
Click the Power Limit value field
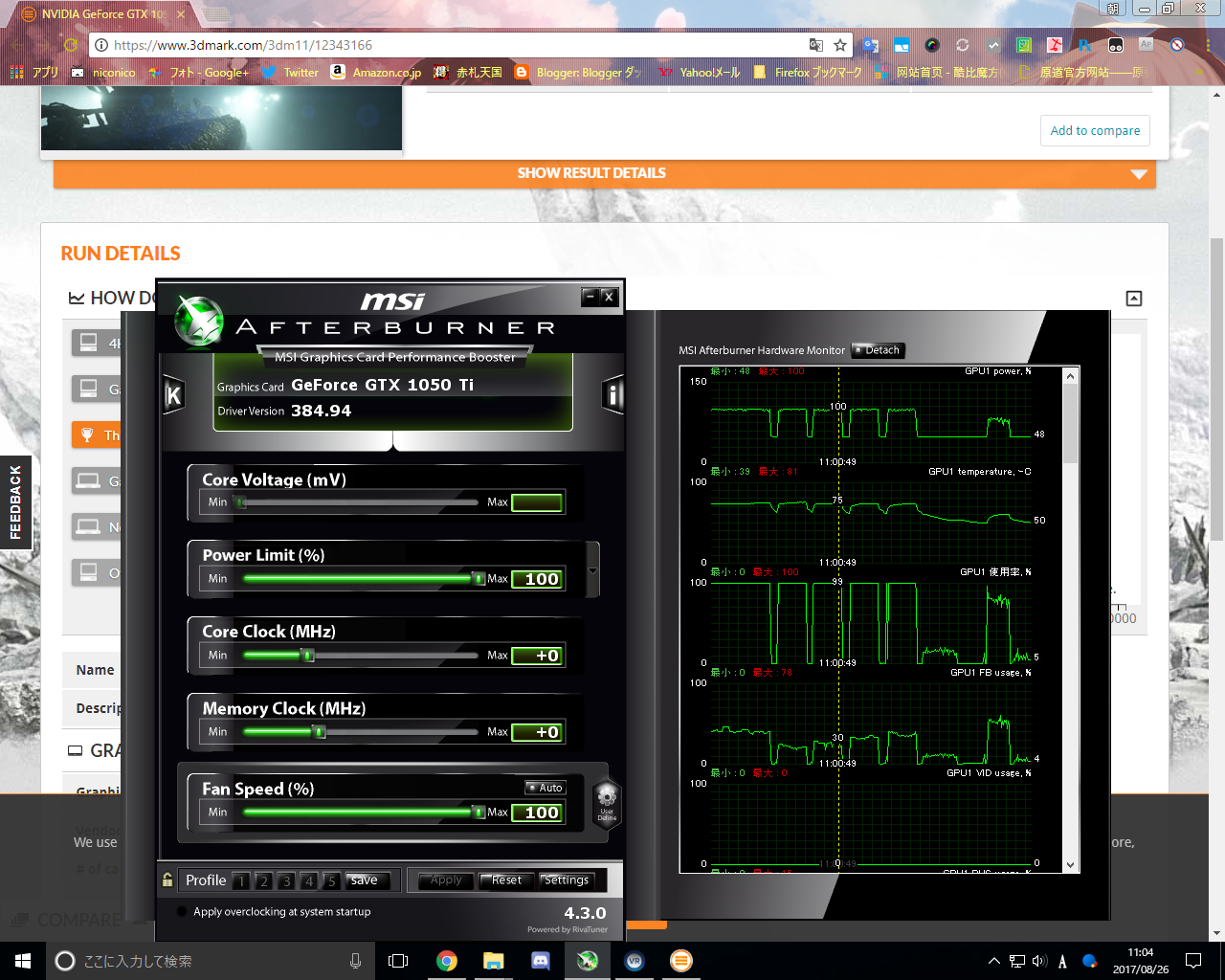tap(537, 579)
